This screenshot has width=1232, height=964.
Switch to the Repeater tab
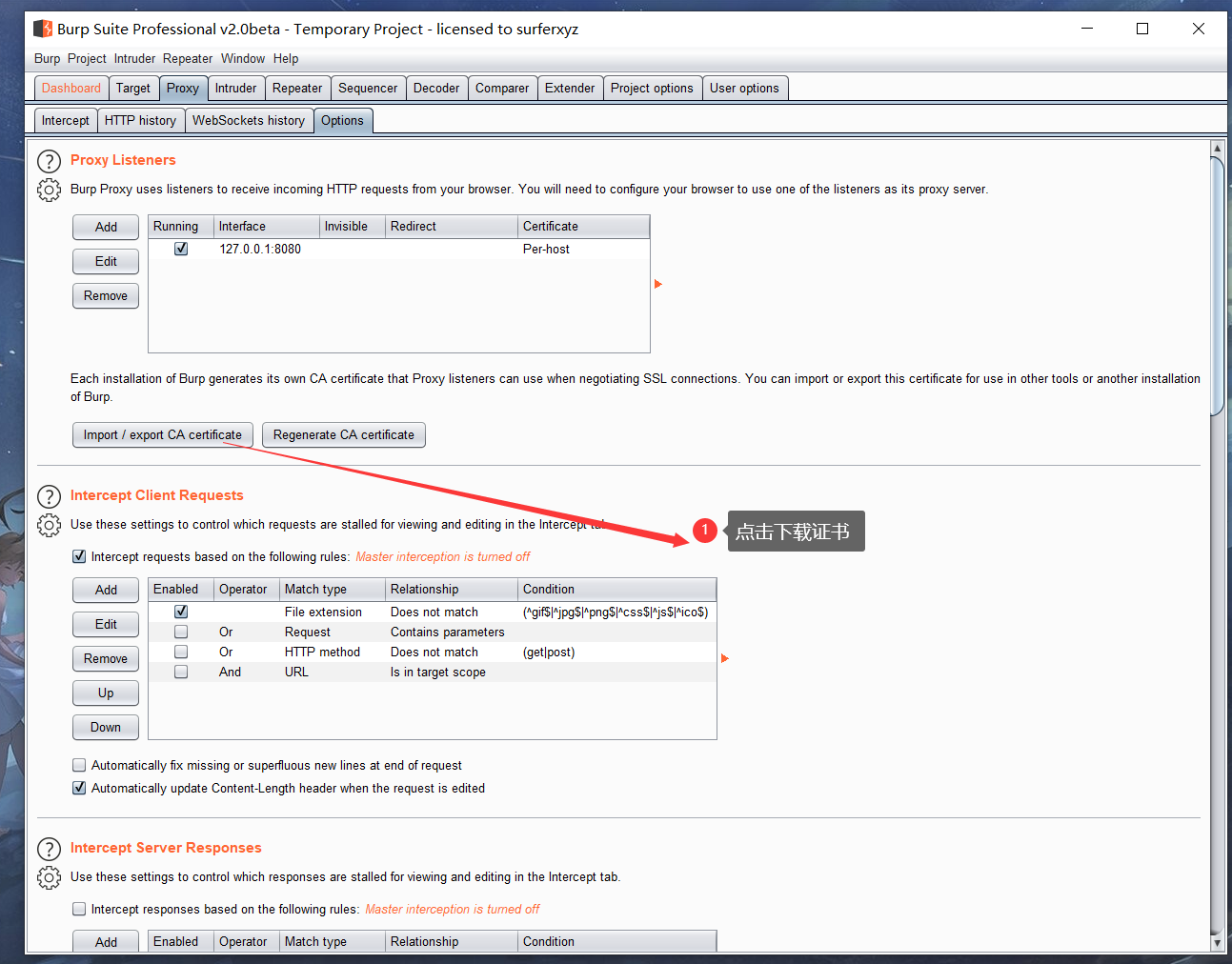point(297,88)
